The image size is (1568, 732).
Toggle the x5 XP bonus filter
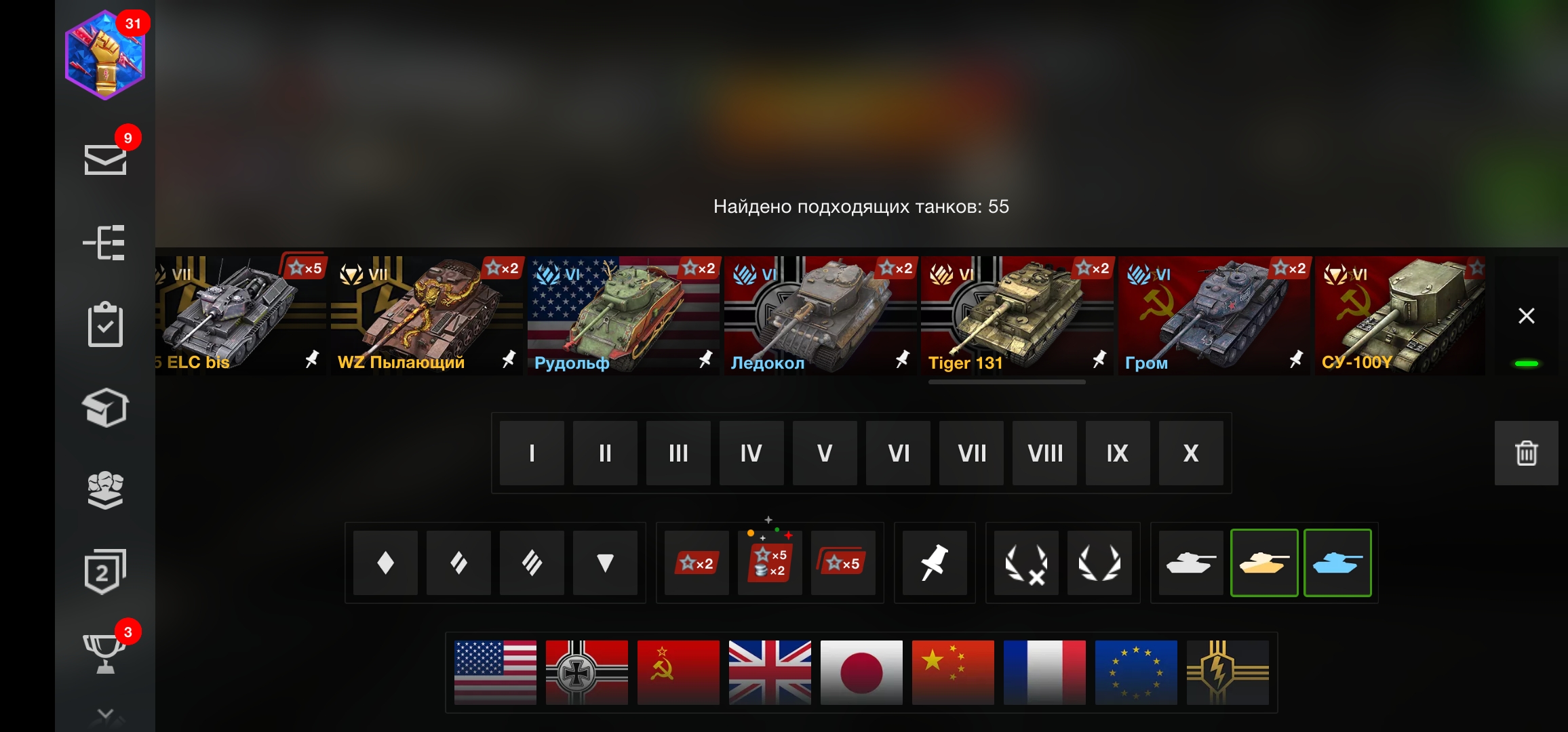[843, 563]
